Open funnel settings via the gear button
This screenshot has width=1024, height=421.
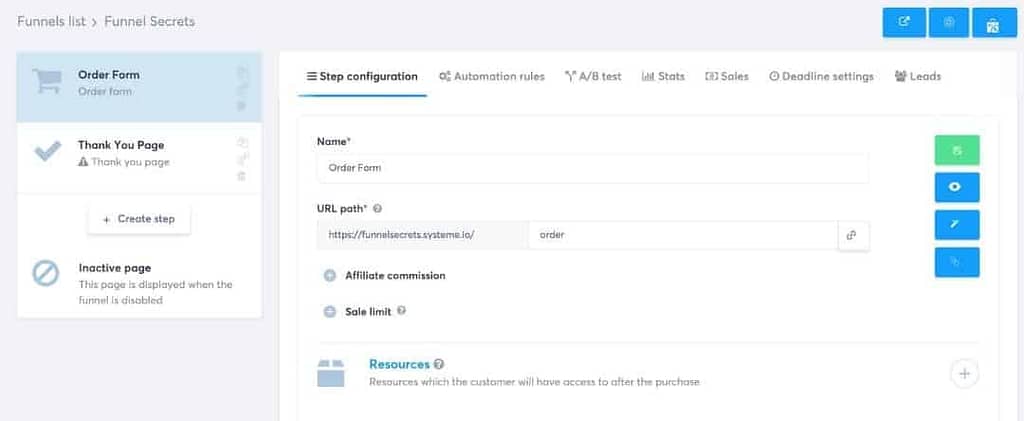[949, 22]
